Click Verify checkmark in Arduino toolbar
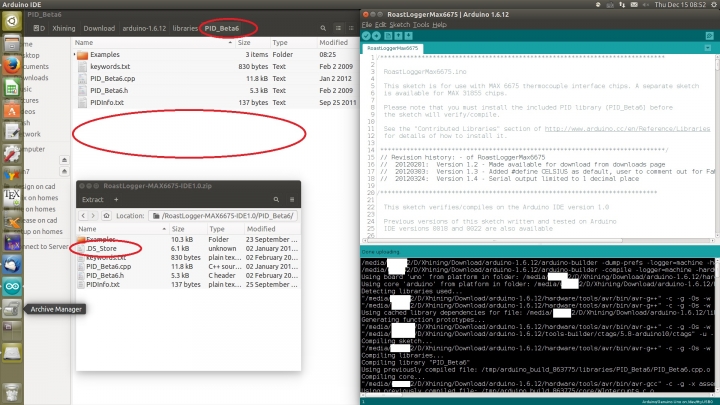 366,36
